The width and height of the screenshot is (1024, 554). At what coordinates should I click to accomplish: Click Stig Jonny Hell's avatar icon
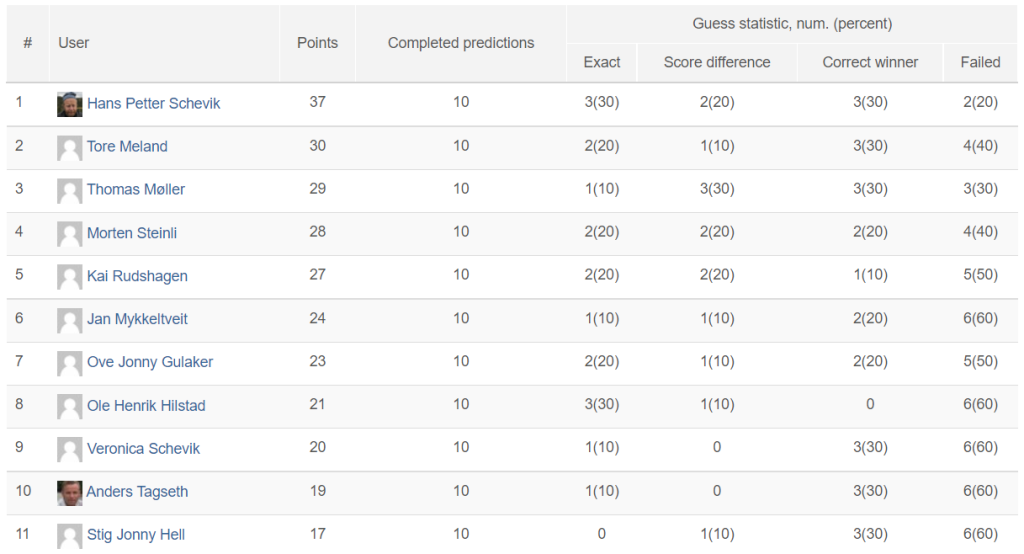pyautogui.click(x=69, y=536)
